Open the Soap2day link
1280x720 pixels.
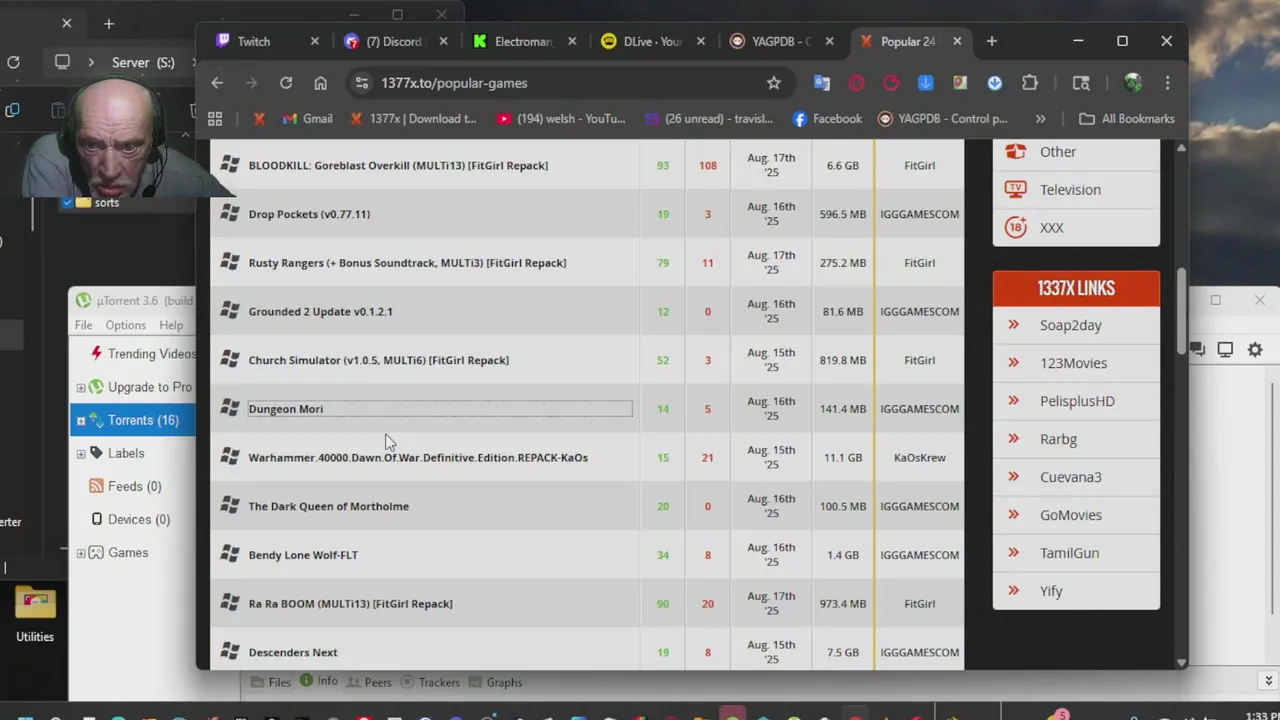(x=1070, y=325)
